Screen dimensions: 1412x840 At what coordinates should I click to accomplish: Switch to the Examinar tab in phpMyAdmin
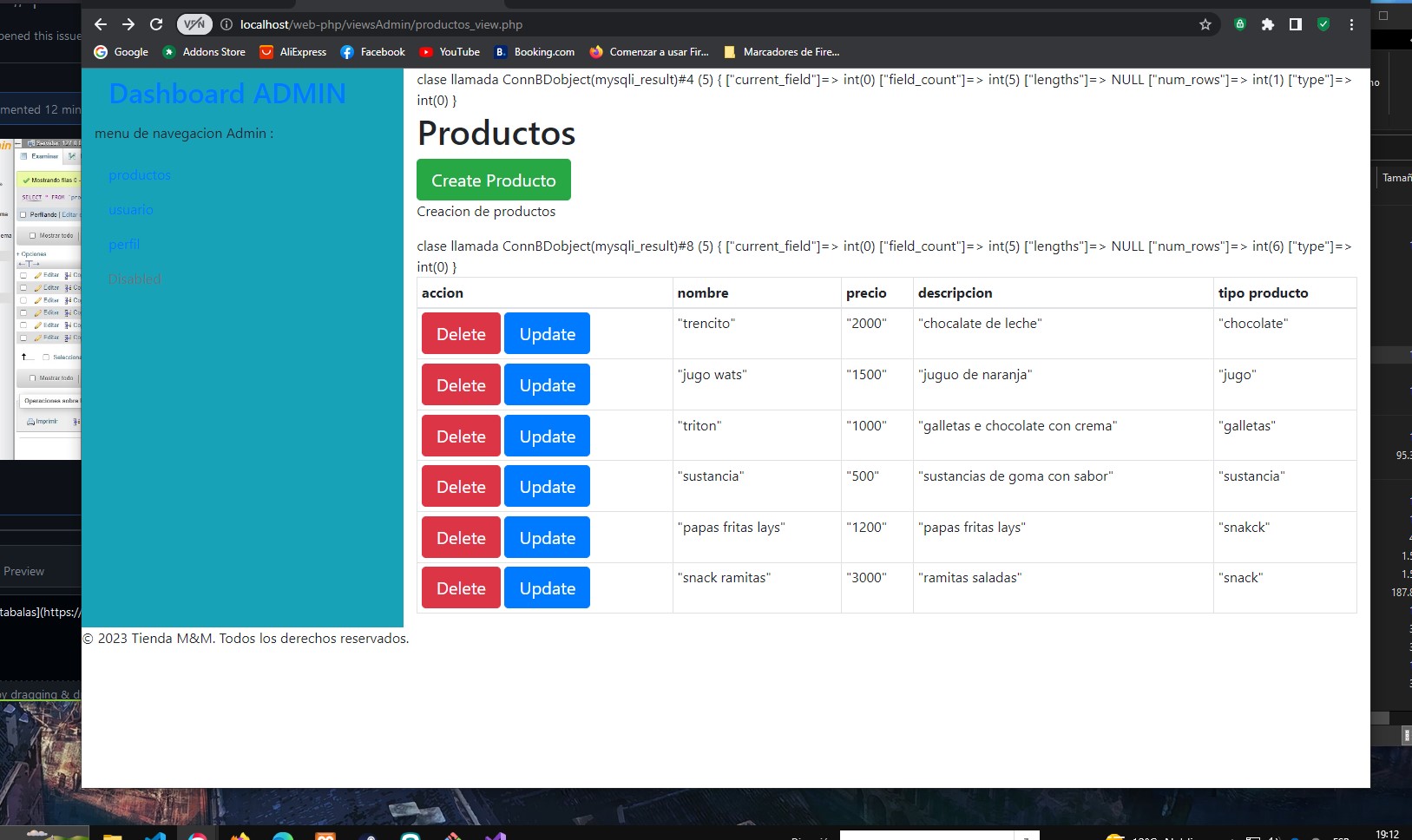click(x=44, y=157)
